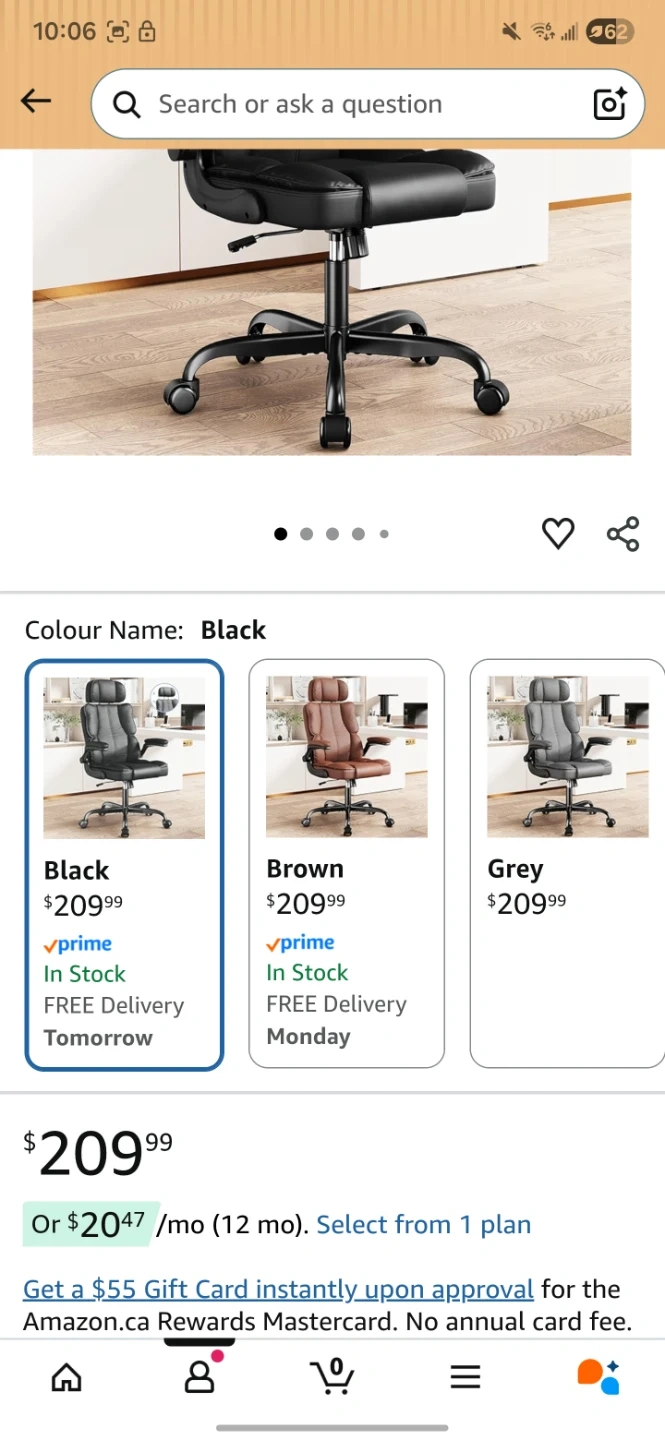Choose the Grey colour option

pyautogui.click(x=567, y=864)
